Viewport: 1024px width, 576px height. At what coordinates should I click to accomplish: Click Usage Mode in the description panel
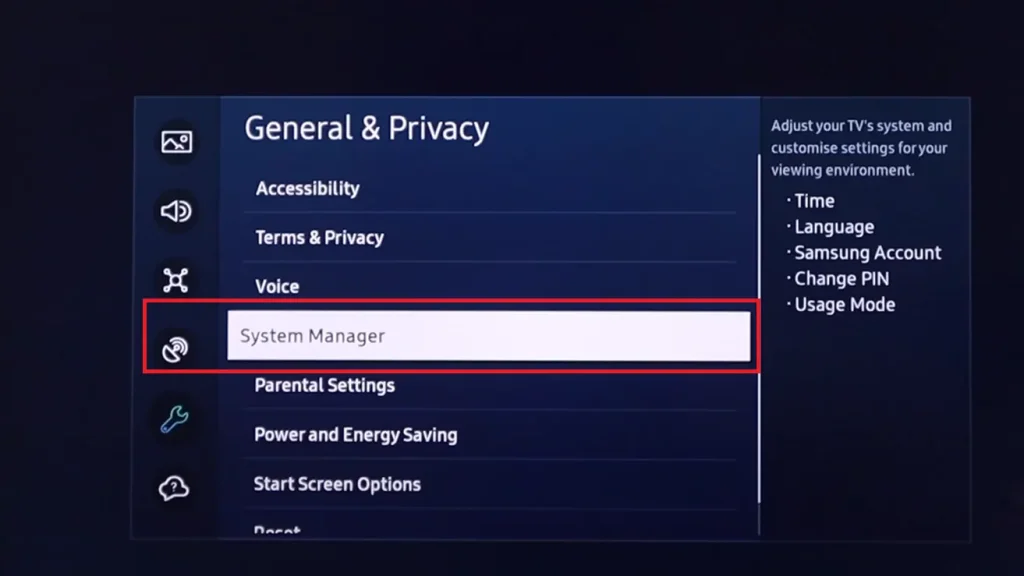coord(844,305)
